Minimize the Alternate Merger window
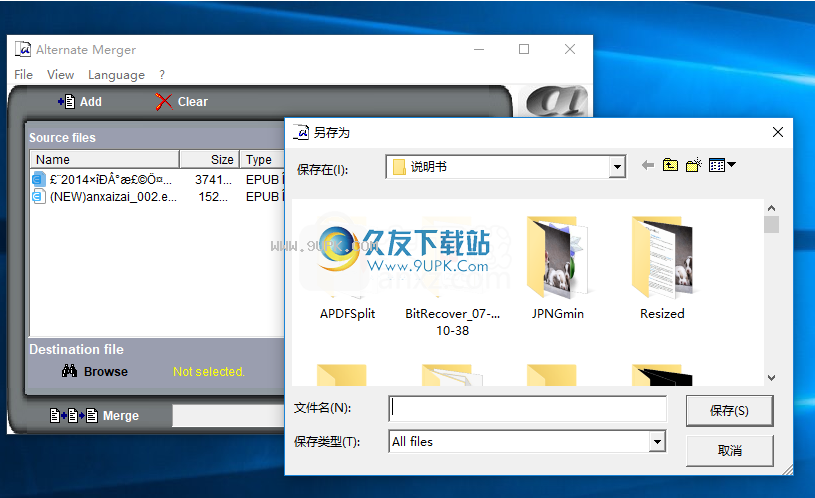Image resolution: width=815 pixels, height=498 pixels. pos(479,49)
